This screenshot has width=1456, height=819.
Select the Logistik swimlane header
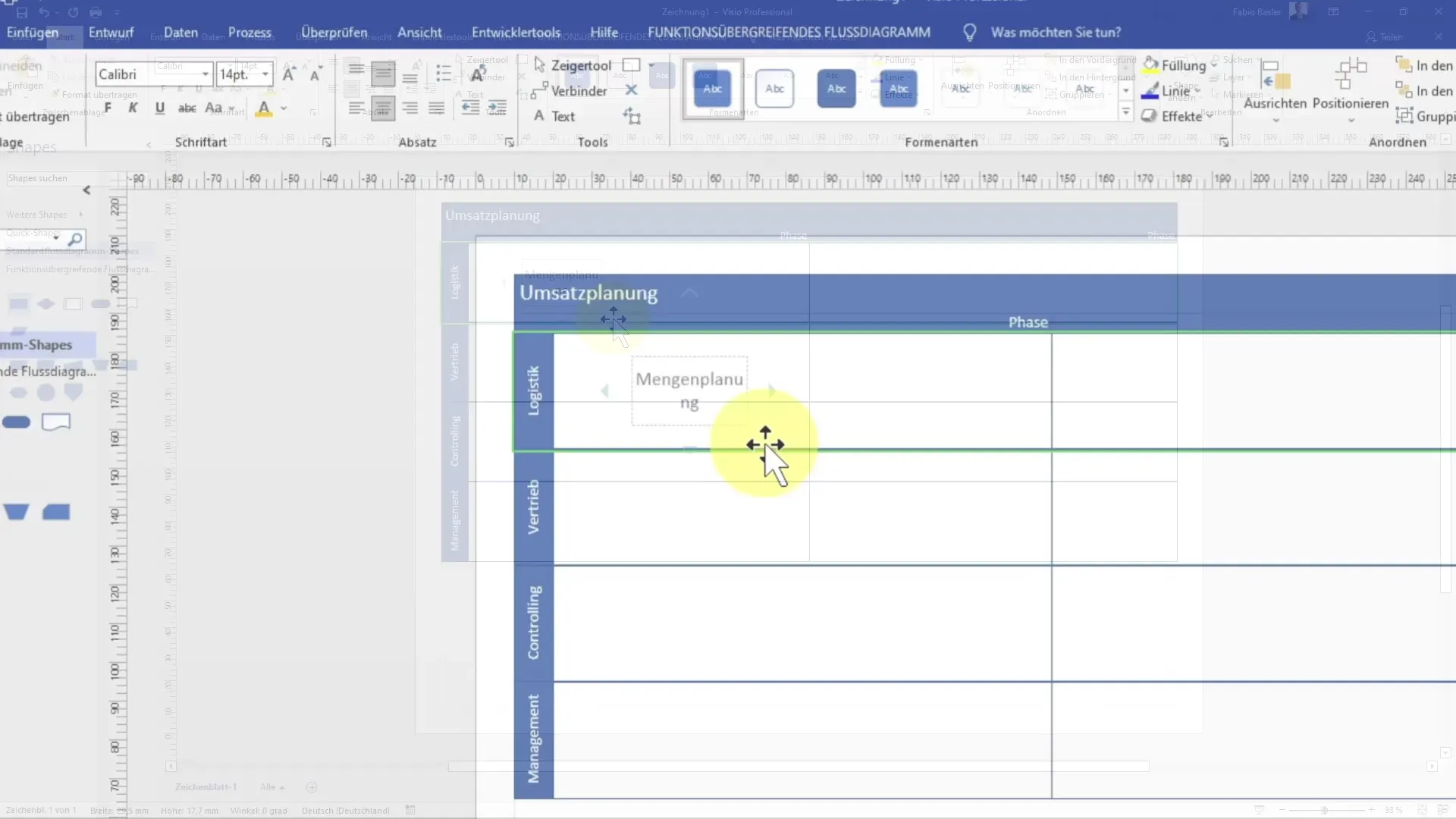[534, 391]
